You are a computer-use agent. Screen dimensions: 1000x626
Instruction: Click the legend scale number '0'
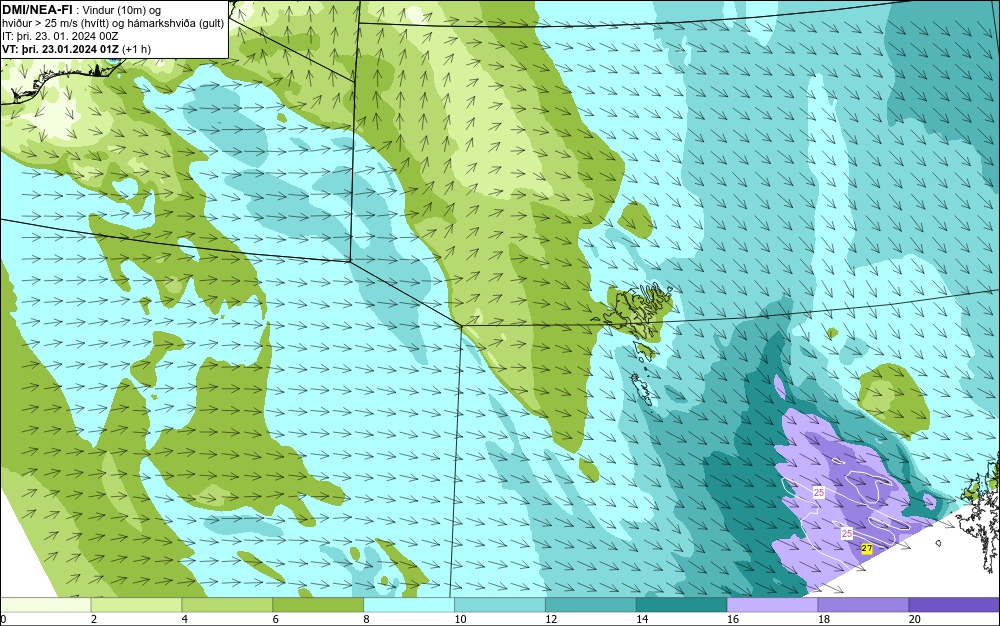[x=3, y=619]
